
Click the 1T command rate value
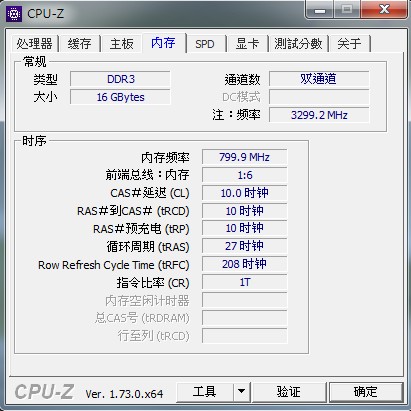(244, 282)
